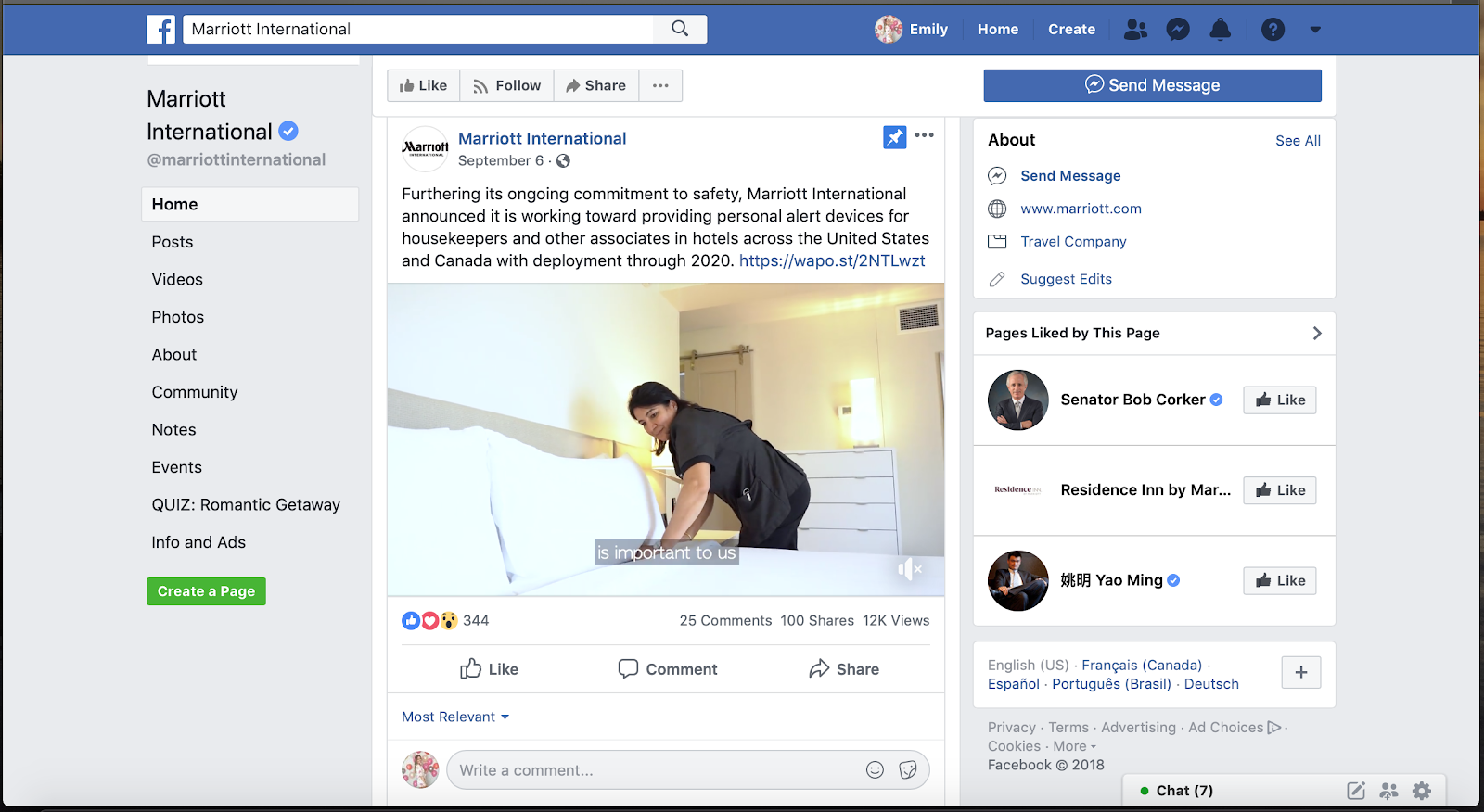Follow the Marriott International page
1484x812 pixels.
(507, 85)
